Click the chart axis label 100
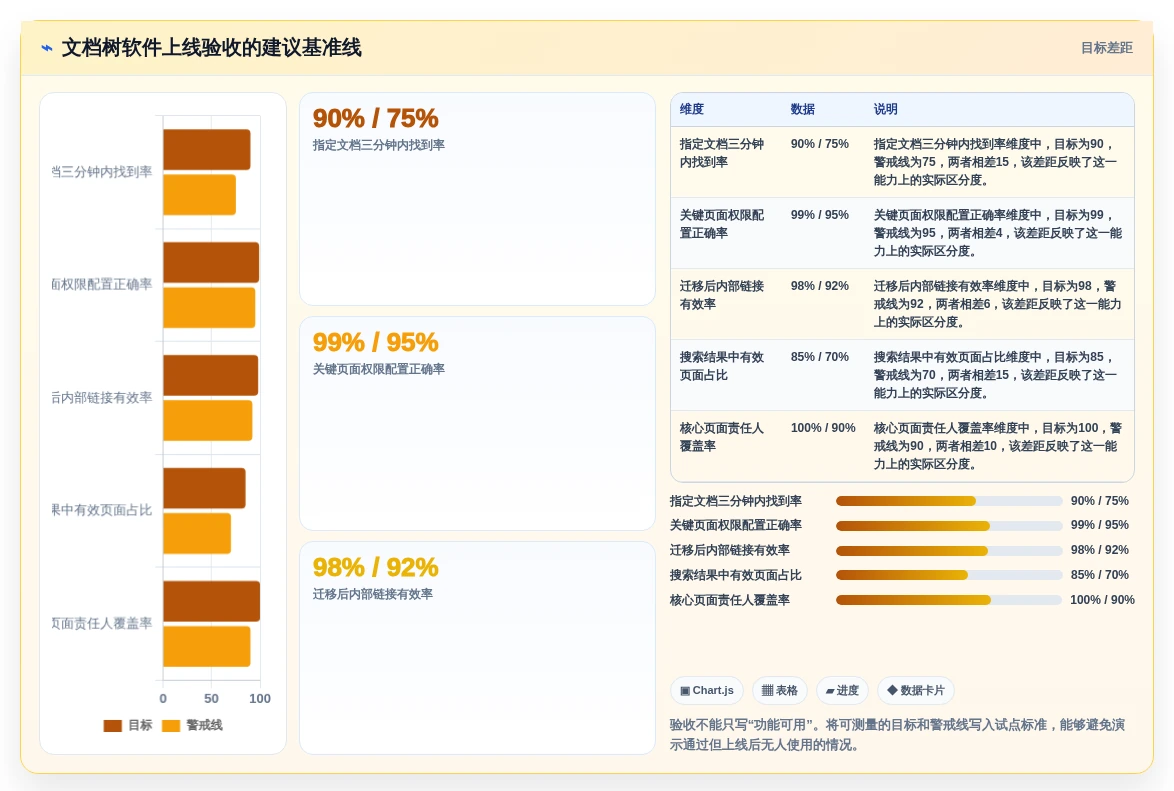This screenshot has height=791, width=1174. pyautogui.click(x=260, y=699)
